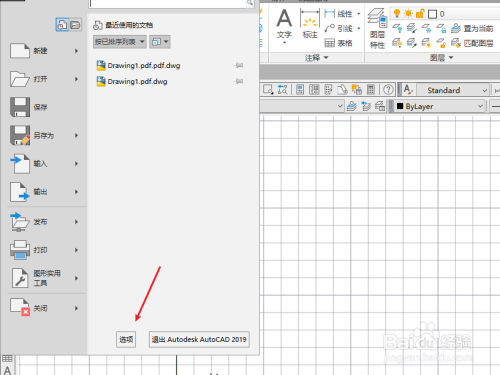Click the layer off icon in ribbon
The height and width of the screenshot is (375, 500).
(x=397, y=29)
